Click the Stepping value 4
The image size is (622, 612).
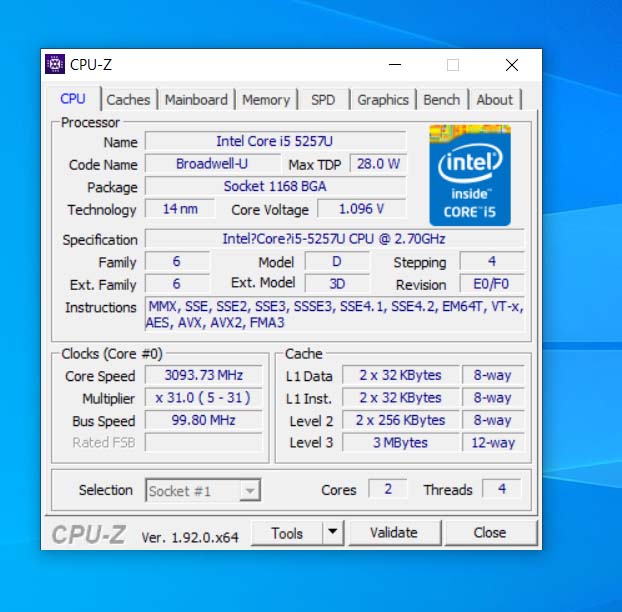coord(491,261)
